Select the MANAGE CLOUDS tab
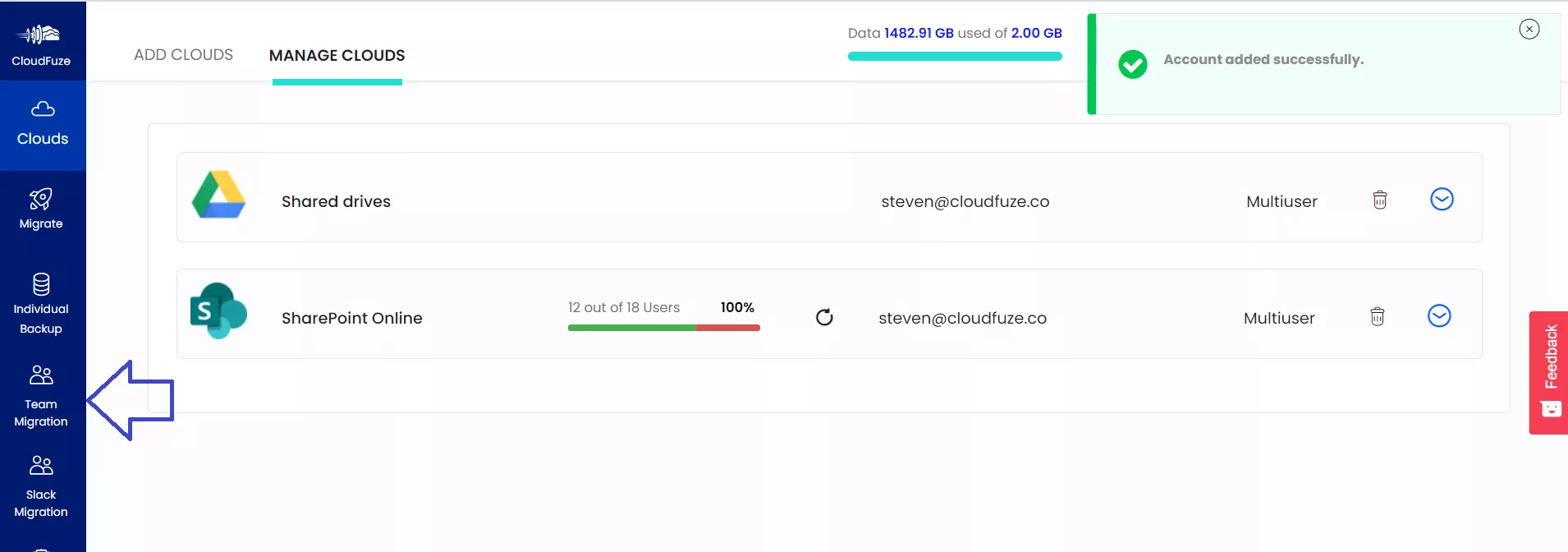This screenshot has width=1568, height=552. tap(337, 55)
